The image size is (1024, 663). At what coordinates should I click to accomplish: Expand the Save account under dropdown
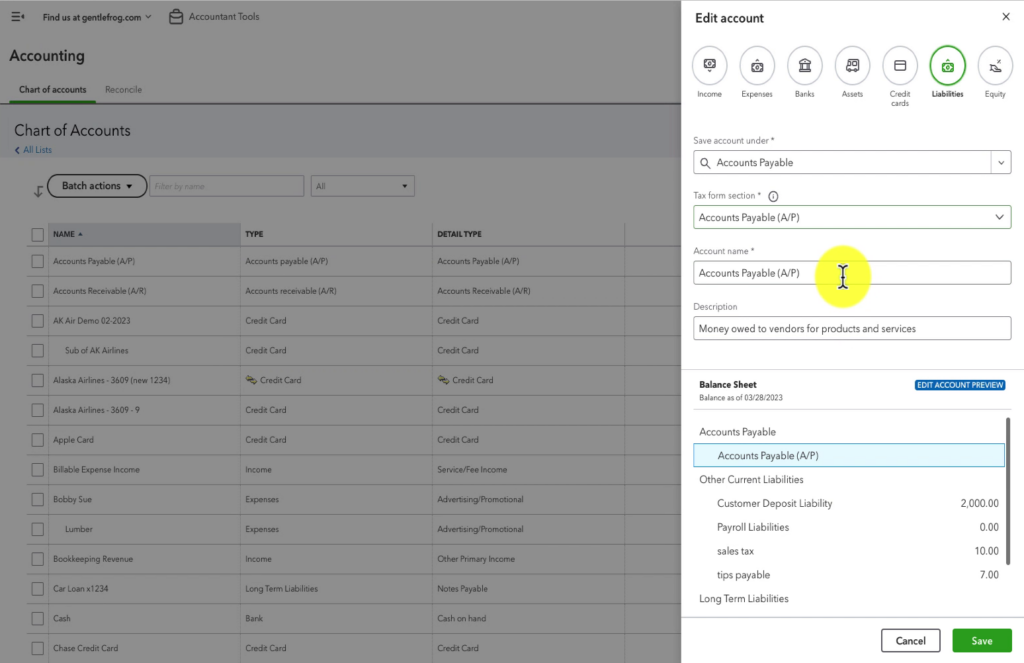point(1002,161)
